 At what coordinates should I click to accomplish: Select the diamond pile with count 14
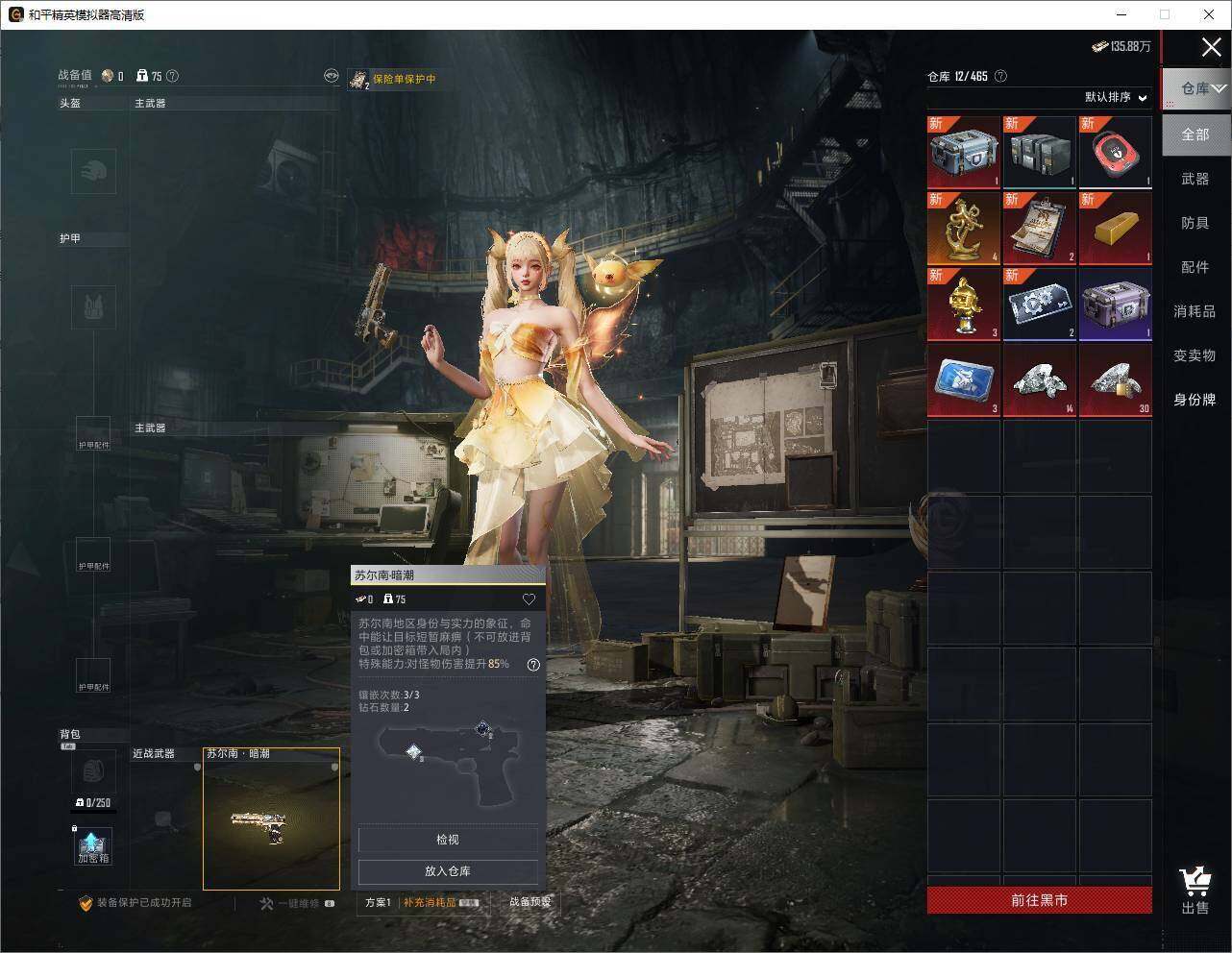tap(1040, 380)
